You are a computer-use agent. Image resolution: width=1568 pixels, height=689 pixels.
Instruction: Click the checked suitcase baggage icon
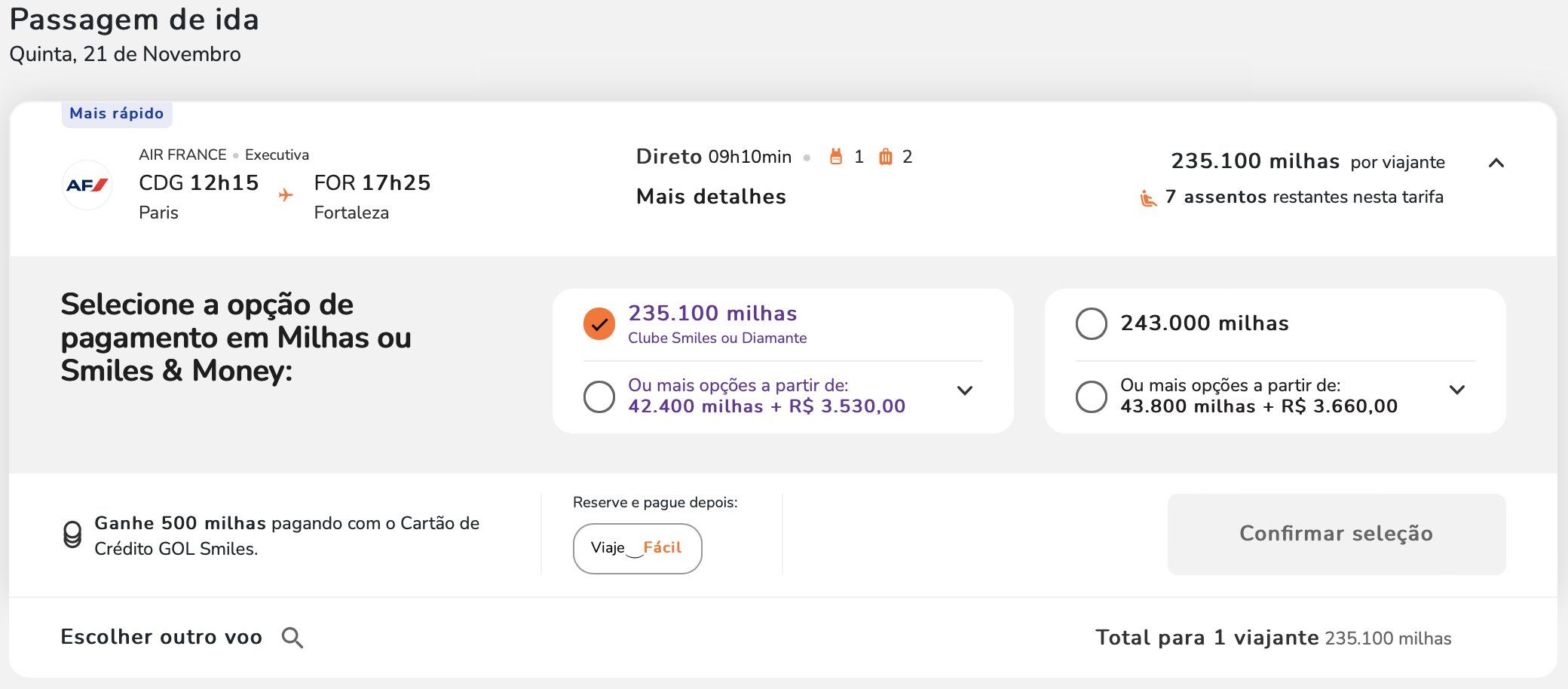tap(886, 157)
